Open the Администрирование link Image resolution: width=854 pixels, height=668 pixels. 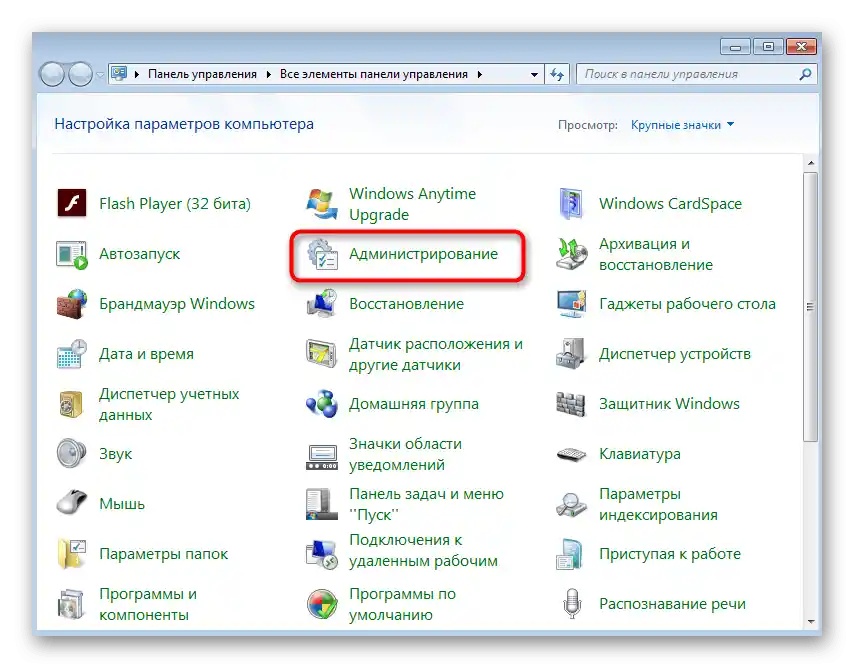pos(423,254)
